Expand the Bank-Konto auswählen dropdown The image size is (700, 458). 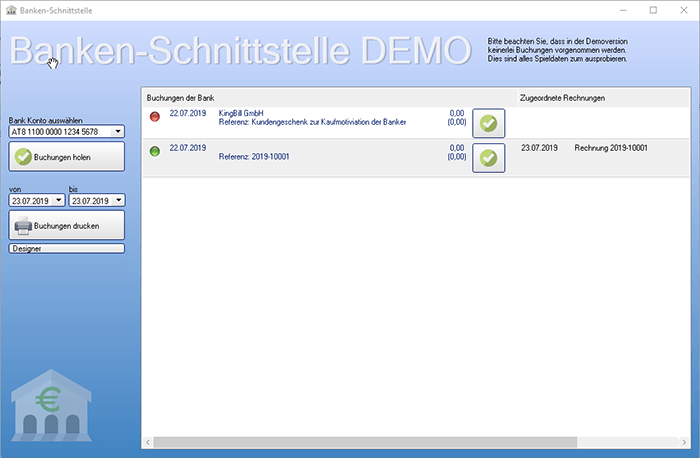[118, 131]
